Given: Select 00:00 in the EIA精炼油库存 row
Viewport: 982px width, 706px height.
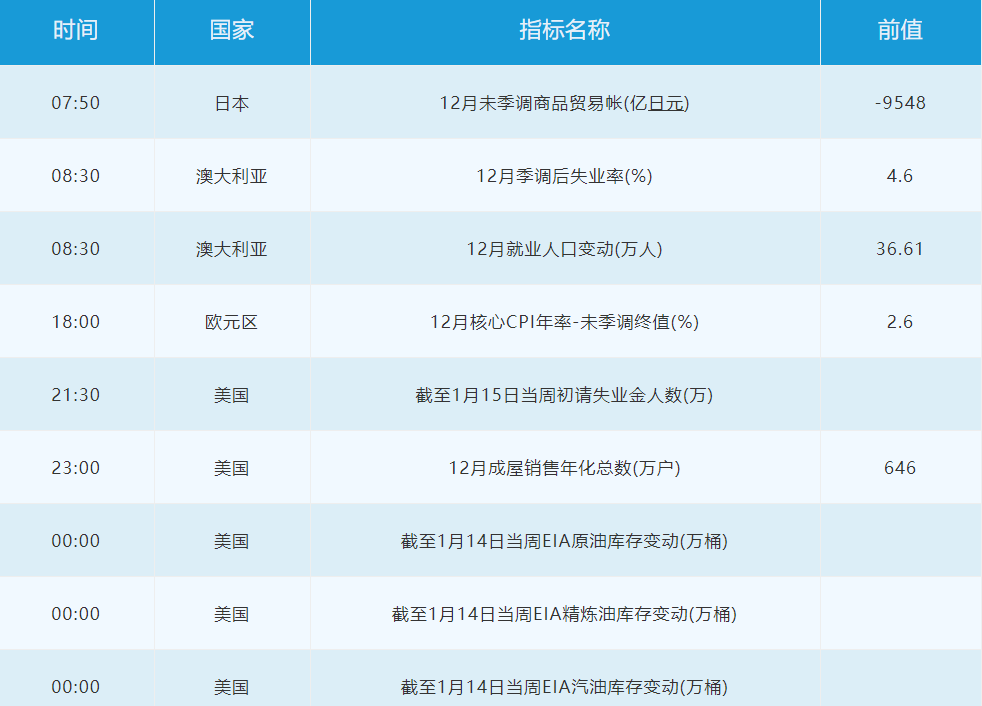Looking at the screenshot, I should pos(76,614).
